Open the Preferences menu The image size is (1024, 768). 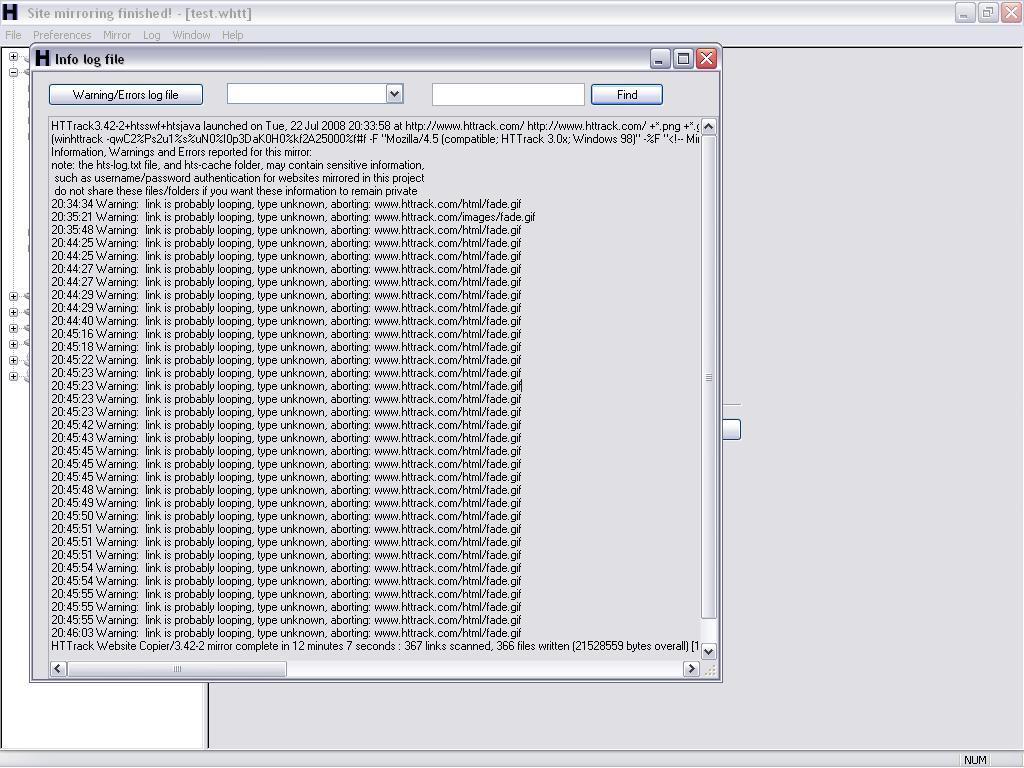click(62, 35)
